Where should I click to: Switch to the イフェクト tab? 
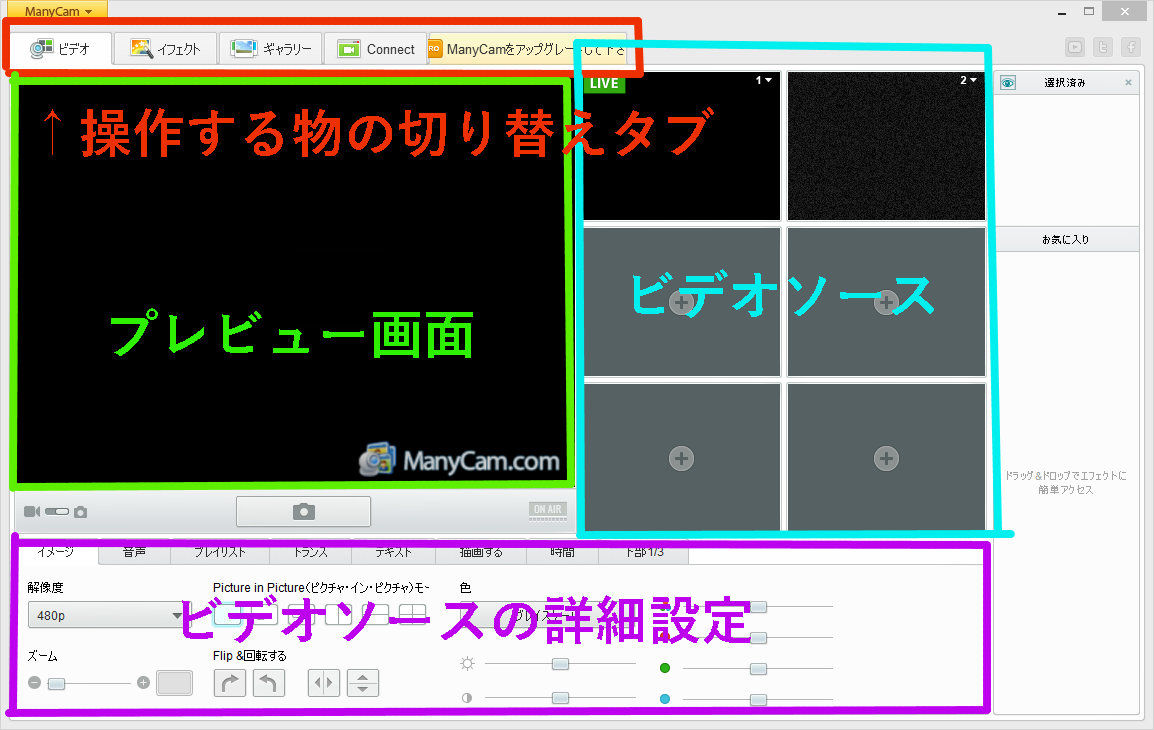(x=164, y=48)
